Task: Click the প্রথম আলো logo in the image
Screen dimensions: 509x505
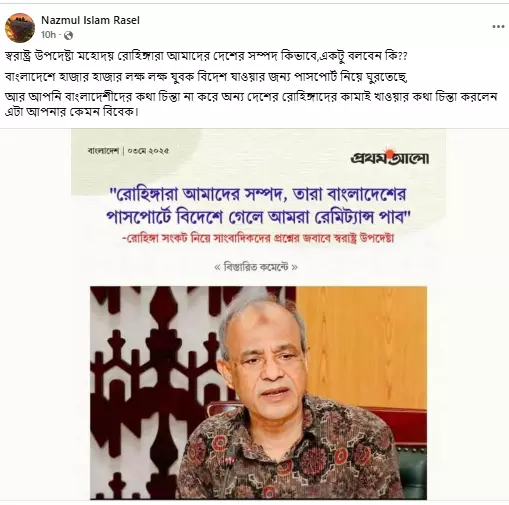Action: (x=390, y=156)
